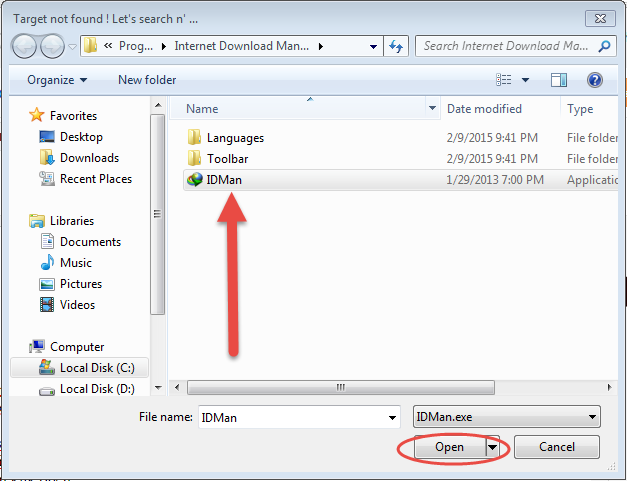Click the Desktop monitor icon

47,137
